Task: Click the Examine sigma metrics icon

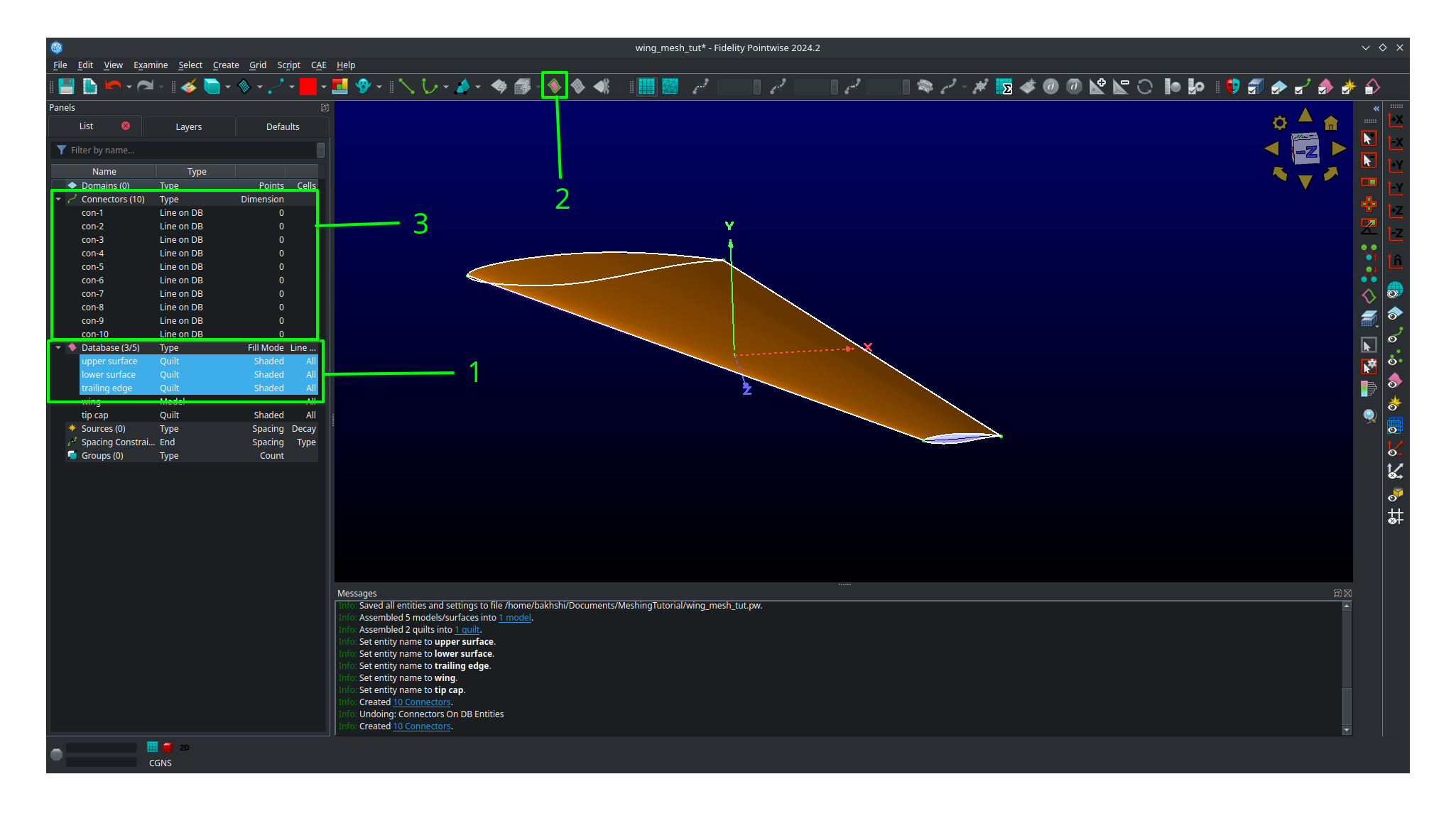Action: pyautogui.click(x=1004, y=87)
